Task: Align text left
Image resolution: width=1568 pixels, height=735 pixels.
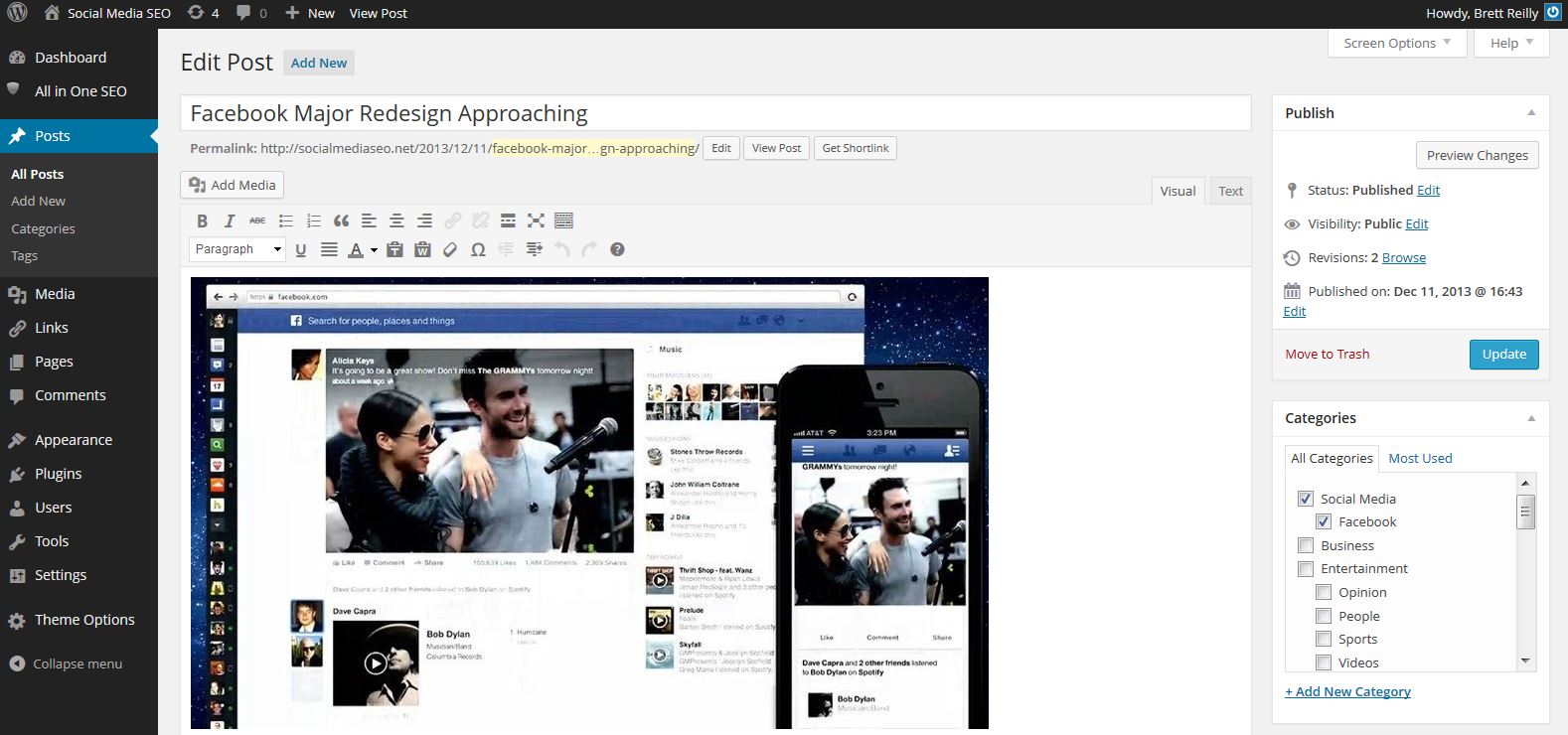Action: tap(369, 220)
